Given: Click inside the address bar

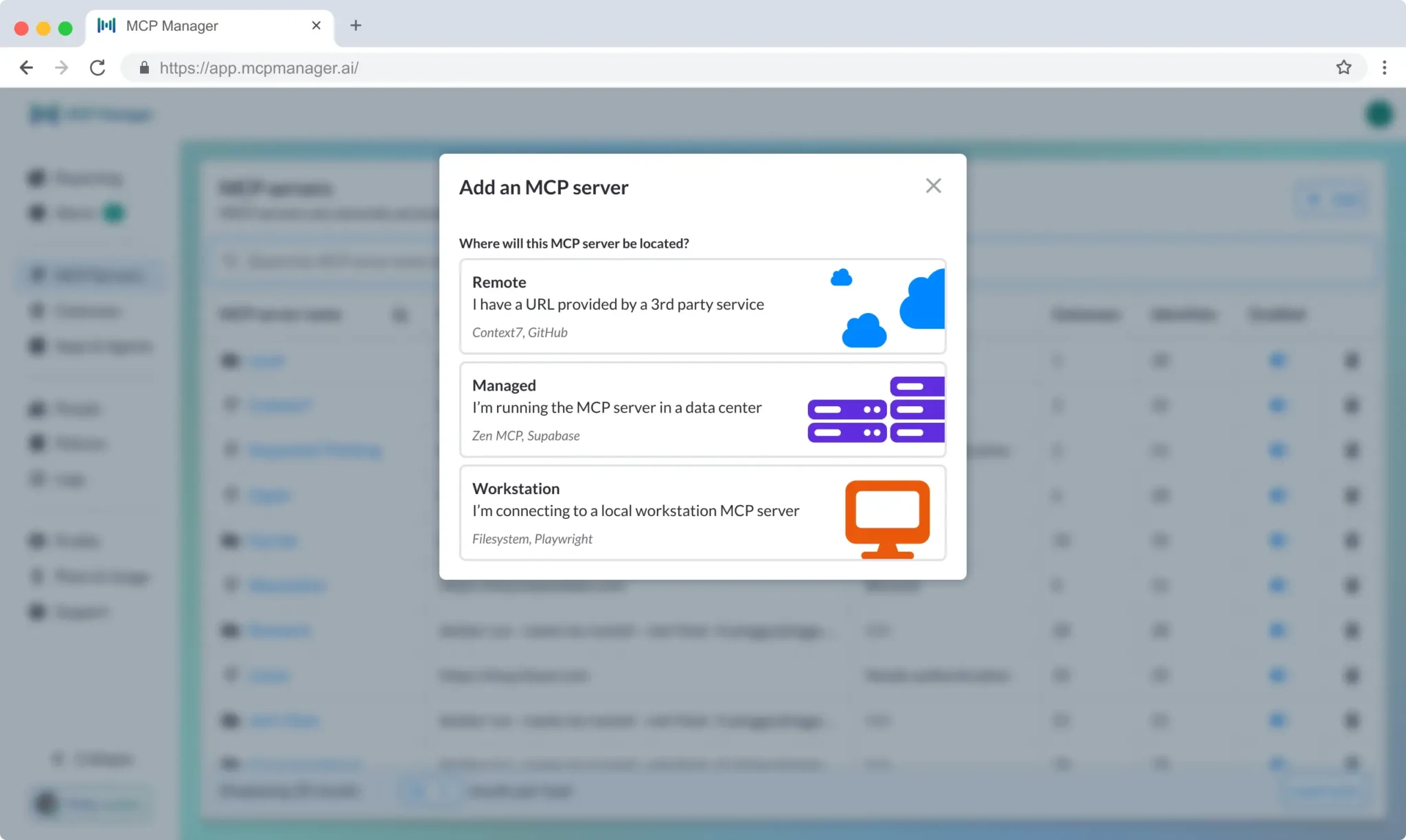Looking at the screenshot, I should (481, 67).
